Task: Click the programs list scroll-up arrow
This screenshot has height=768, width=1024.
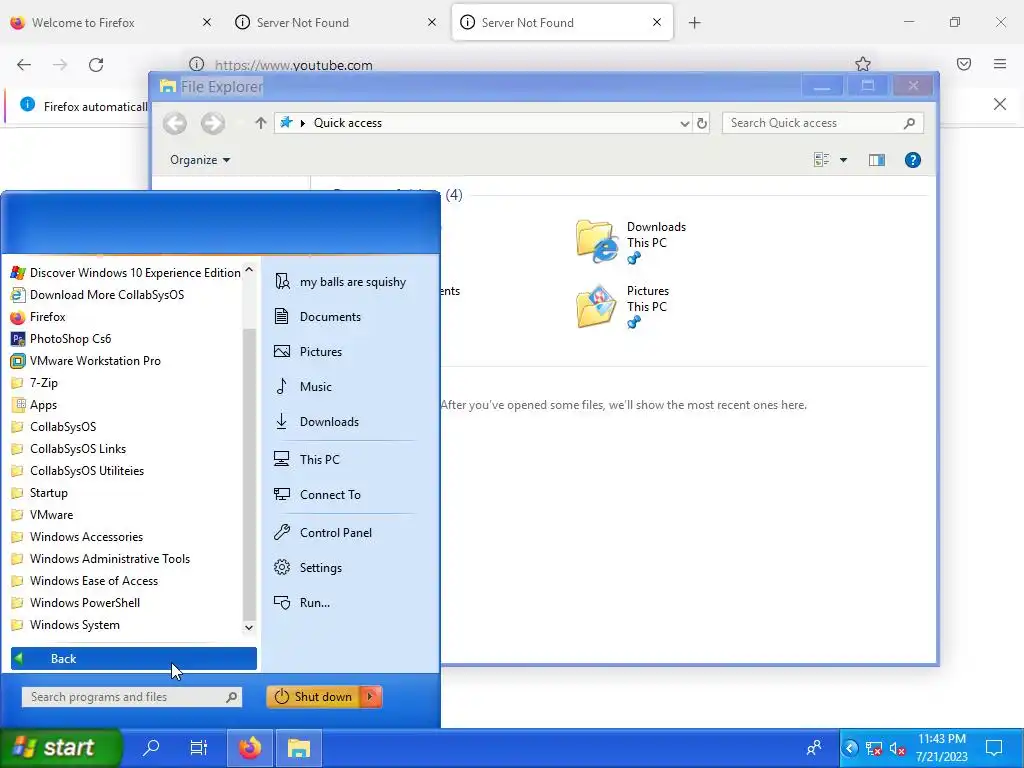Action: point(249,270)
